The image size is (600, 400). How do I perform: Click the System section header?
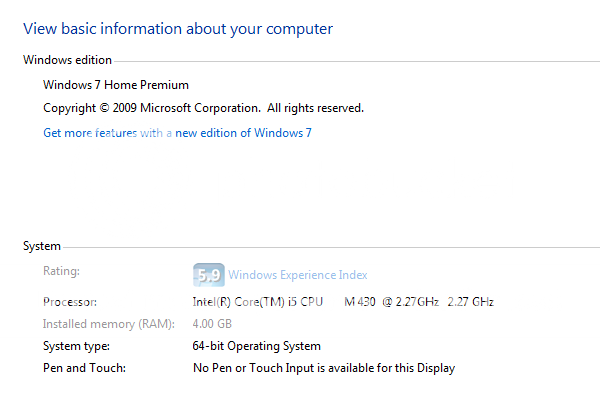pos(42,246)
